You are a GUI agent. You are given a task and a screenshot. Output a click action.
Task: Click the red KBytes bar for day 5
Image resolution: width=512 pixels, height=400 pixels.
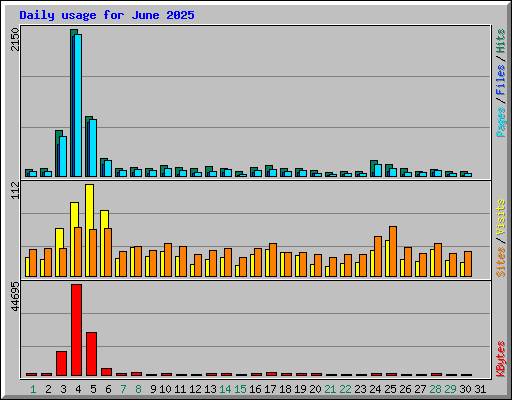point(91,354)
